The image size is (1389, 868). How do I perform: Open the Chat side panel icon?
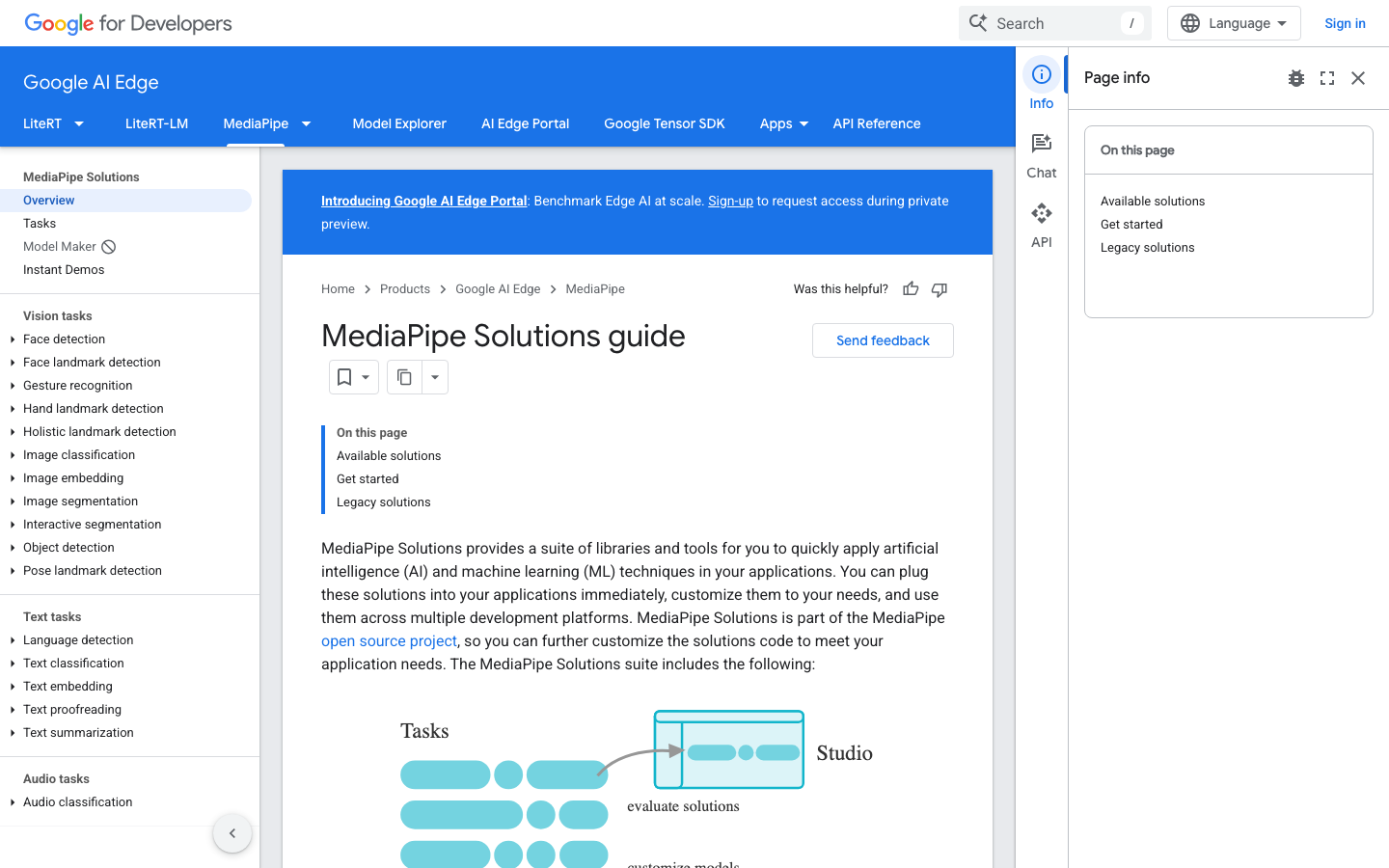pyautogui.click(x=1041, y=144)
